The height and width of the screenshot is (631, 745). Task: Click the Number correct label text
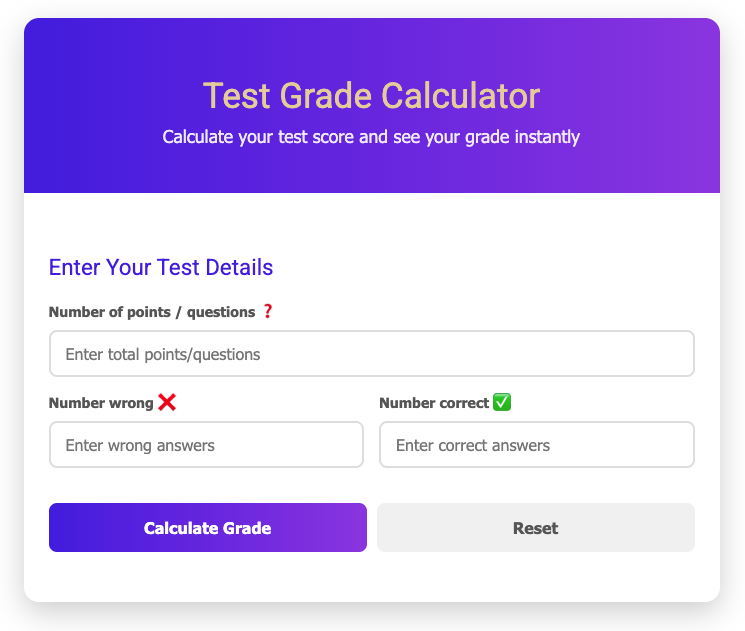point(434,404)
